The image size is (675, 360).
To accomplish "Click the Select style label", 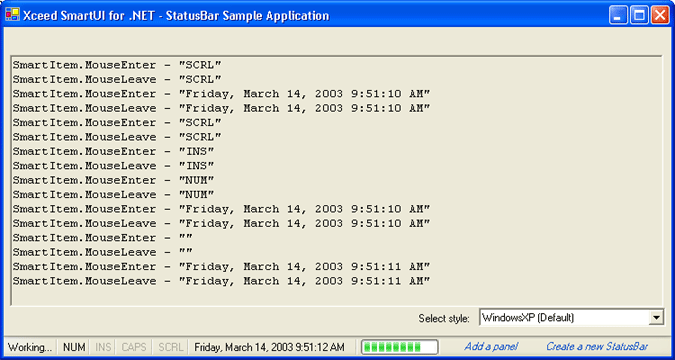I will point(444,319).
